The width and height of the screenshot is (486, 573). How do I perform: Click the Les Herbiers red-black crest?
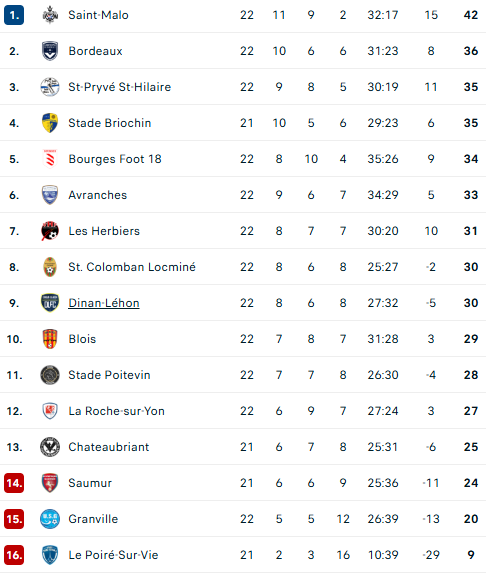50,231
